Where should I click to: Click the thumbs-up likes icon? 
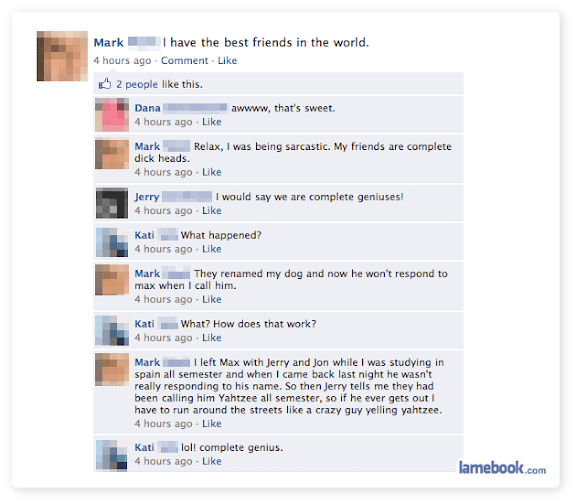point(105,84)
